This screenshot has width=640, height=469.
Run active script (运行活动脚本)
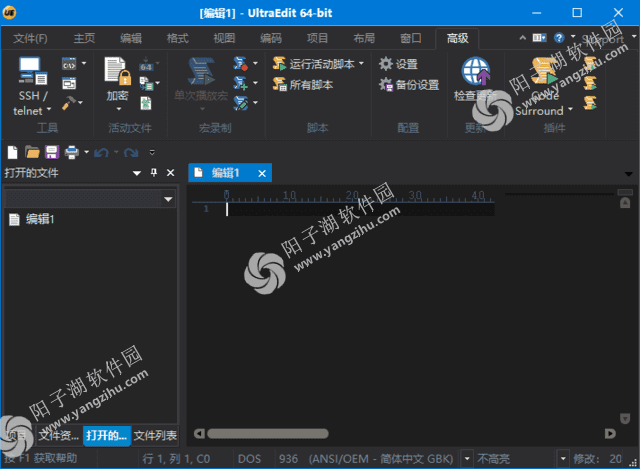click(313, 64)
